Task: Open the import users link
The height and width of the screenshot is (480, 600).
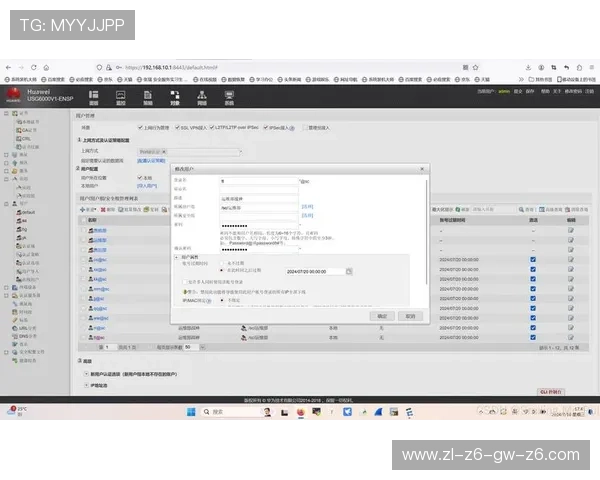Action: tap(147, 186)
